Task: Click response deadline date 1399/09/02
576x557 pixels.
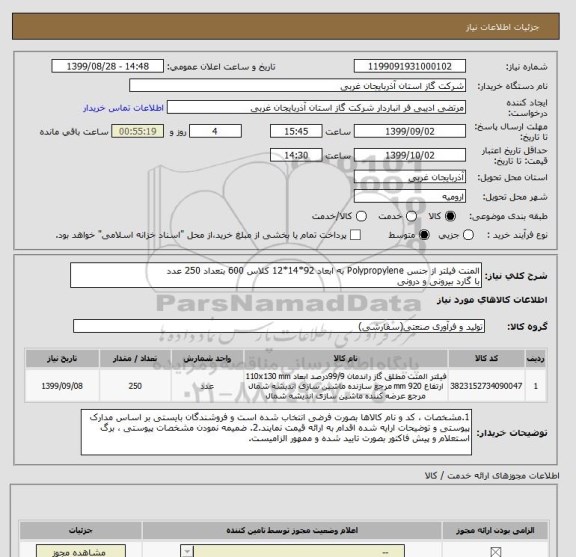Action: 410,131
